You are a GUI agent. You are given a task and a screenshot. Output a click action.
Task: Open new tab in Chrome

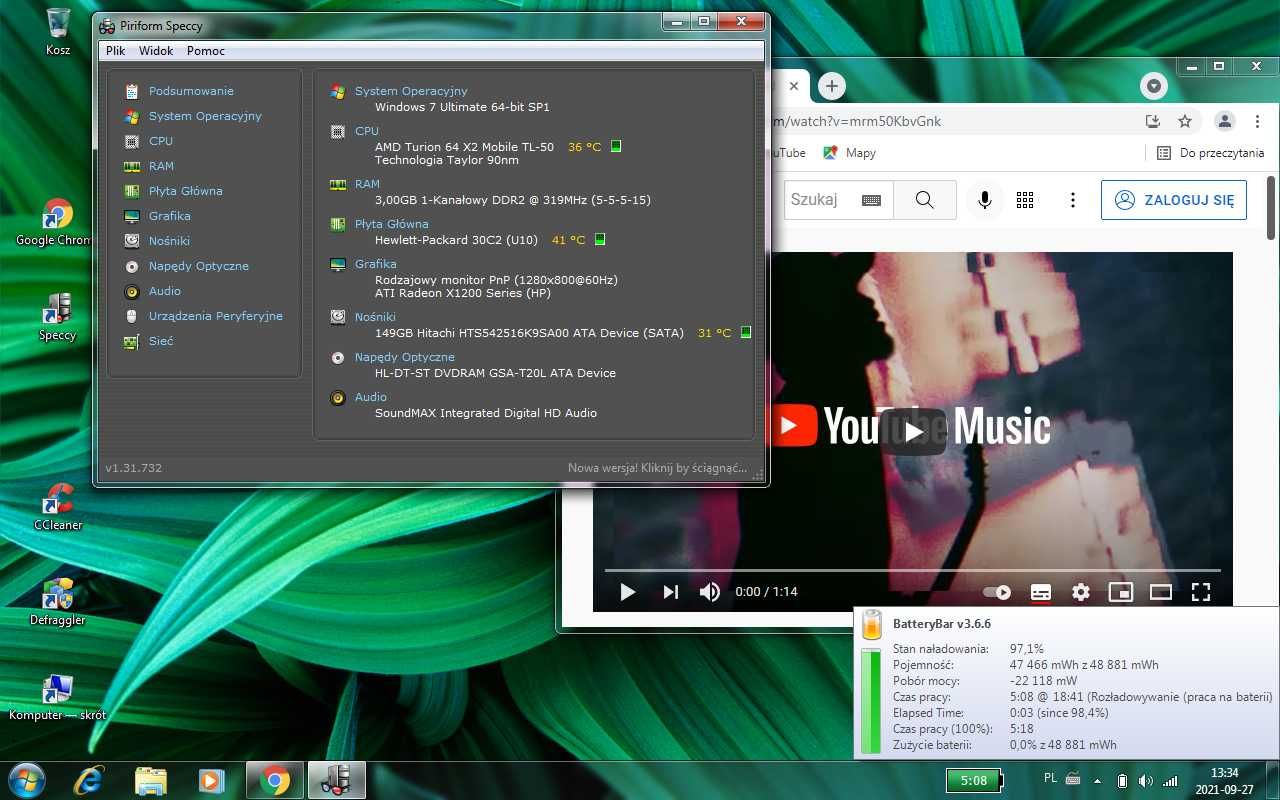pos(832,86)
